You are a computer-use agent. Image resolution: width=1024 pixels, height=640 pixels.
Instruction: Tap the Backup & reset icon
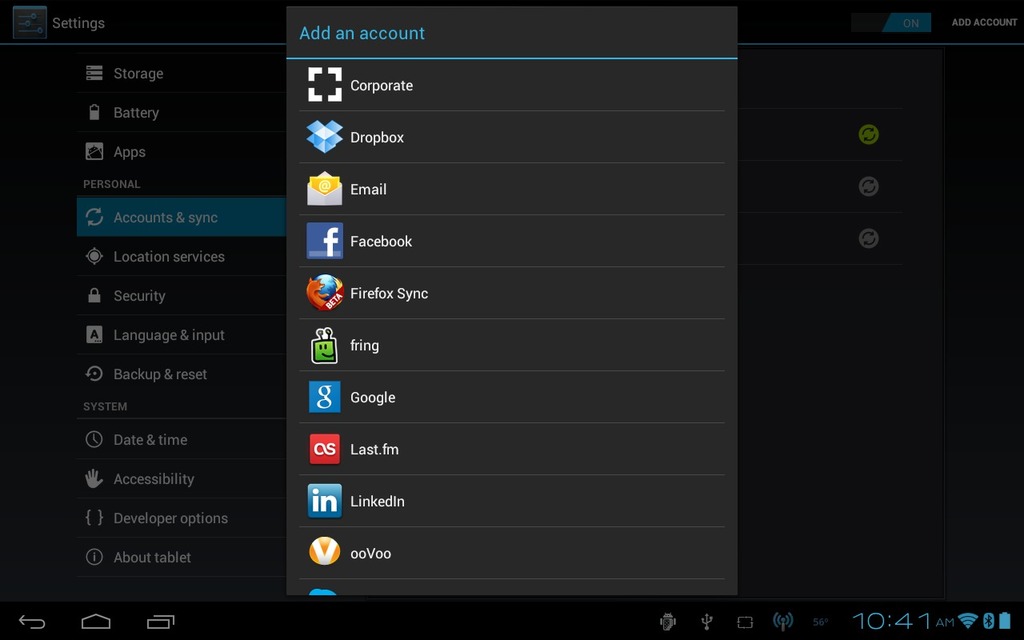(x=94, y=374)
